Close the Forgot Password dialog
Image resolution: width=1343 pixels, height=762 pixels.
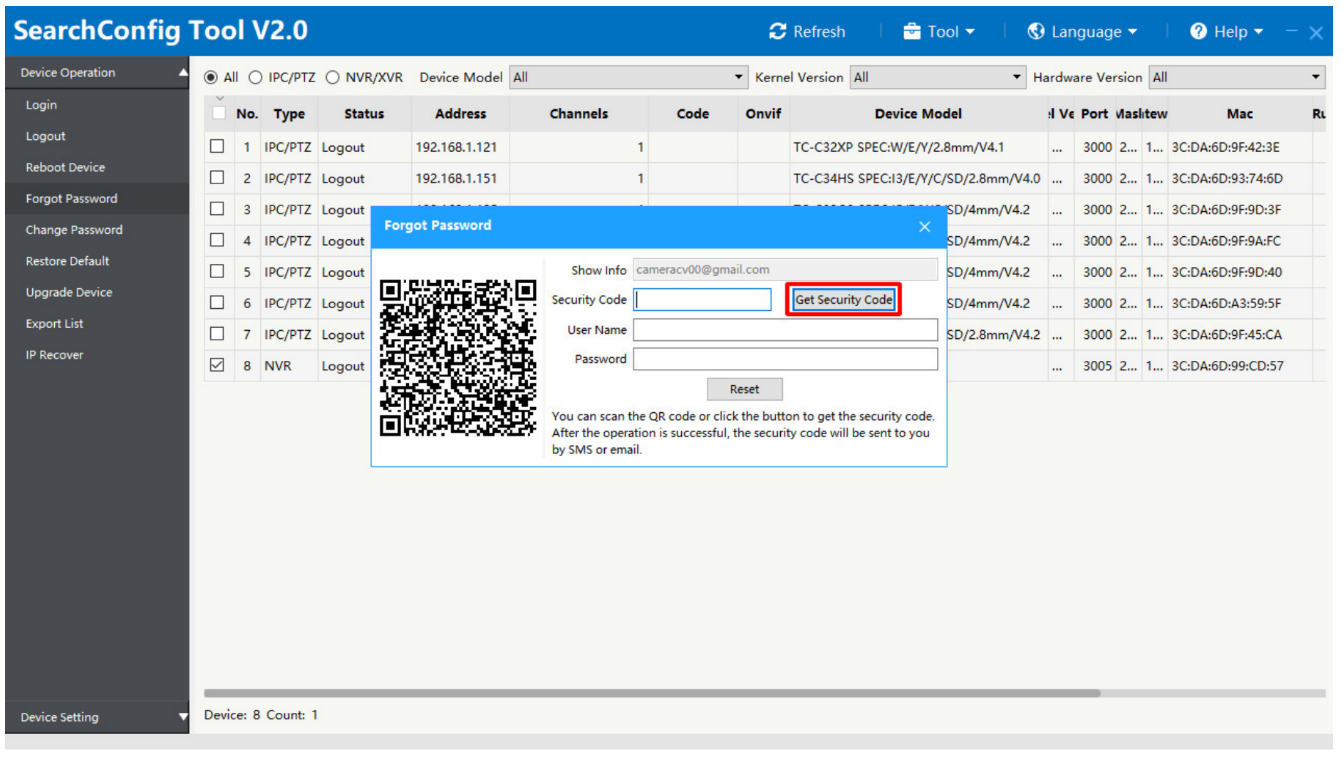tap(924, 227)
